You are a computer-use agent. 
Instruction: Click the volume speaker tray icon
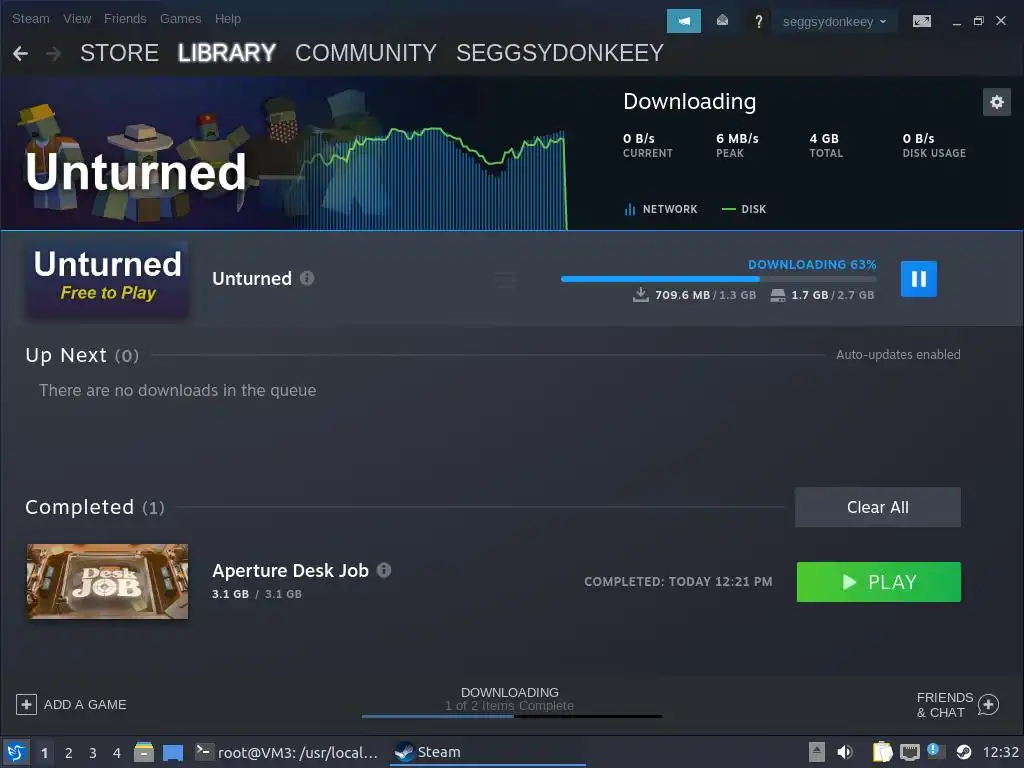pyautogui.click(x=845, y=752)
